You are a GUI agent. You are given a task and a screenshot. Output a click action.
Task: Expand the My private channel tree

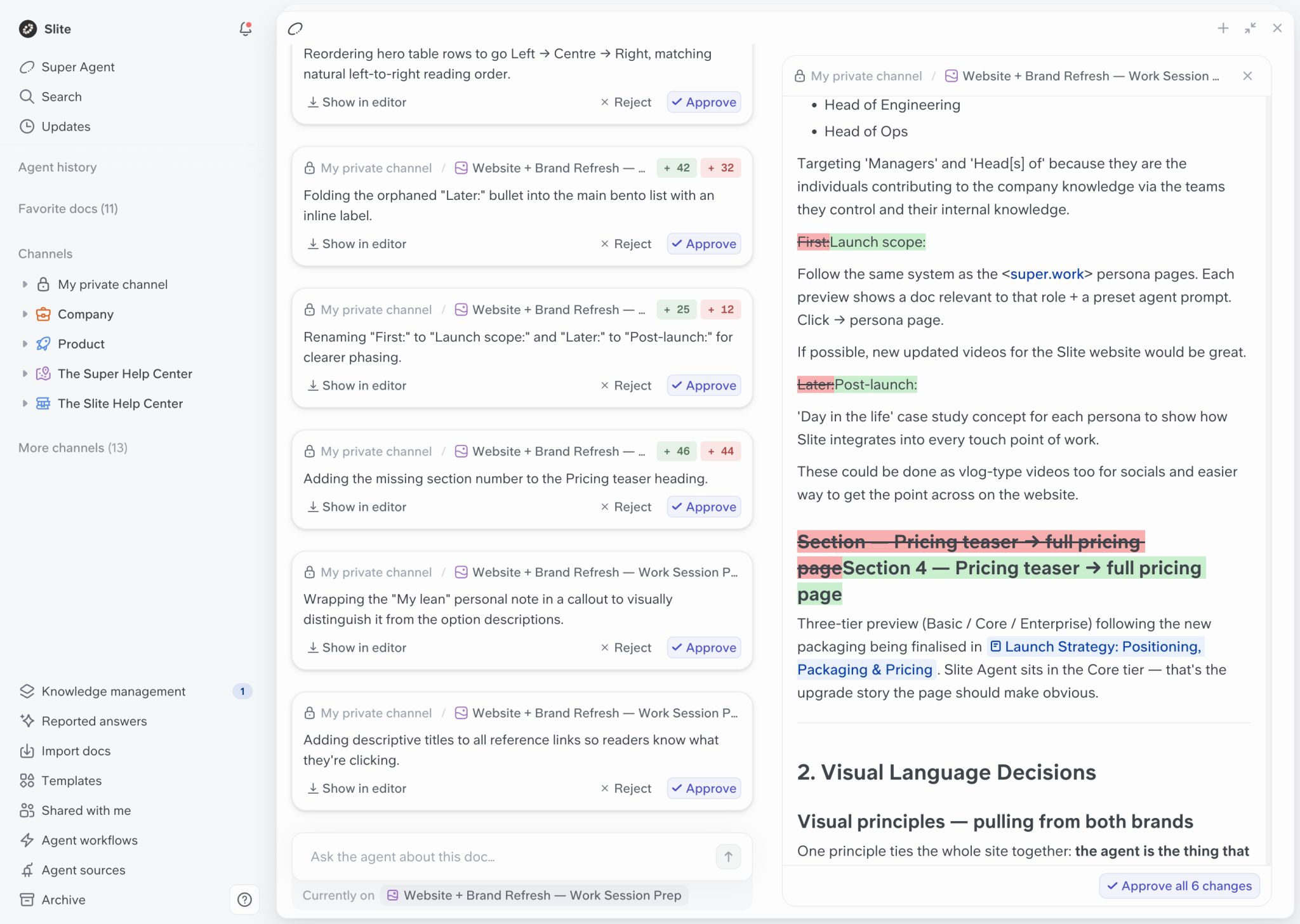pyautogui.click(x=25, y=284)
